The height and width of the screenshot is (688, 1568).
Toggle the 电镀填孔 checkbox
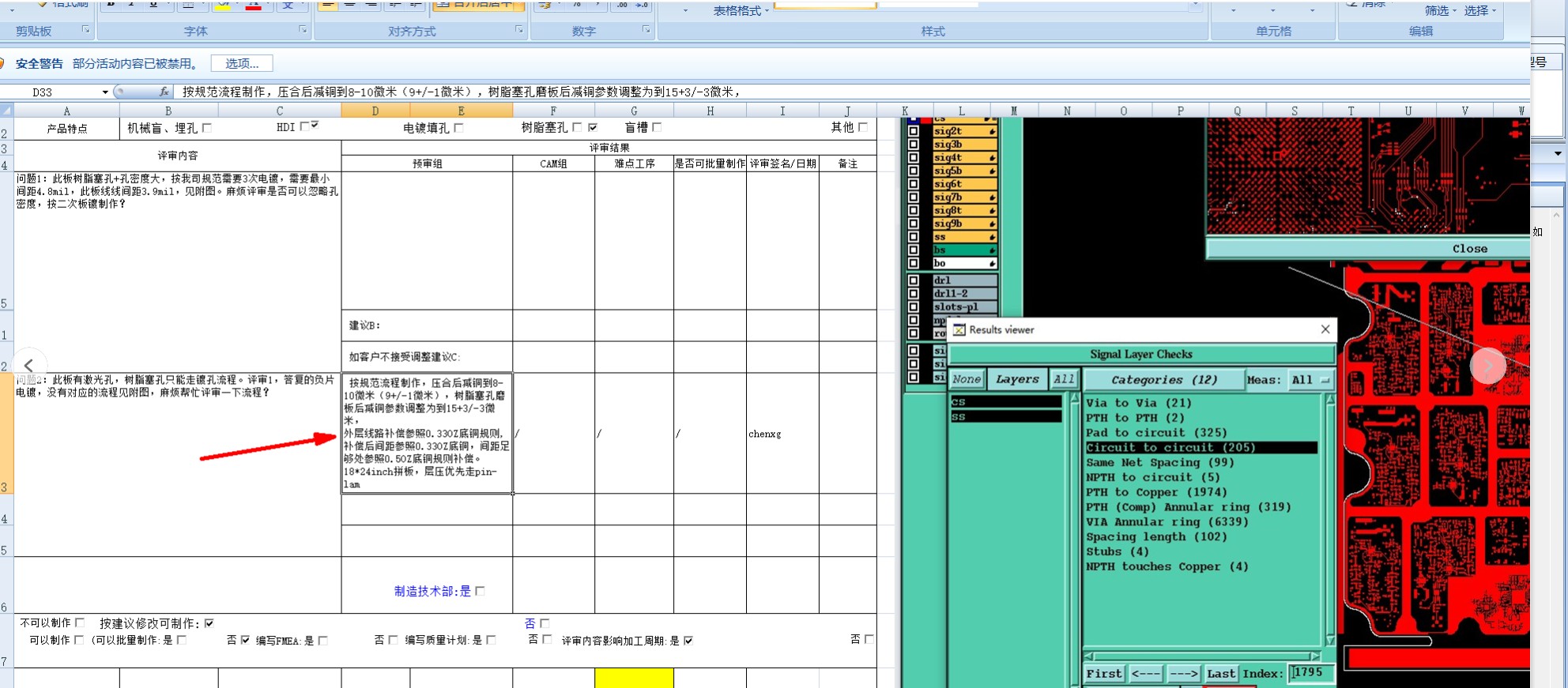[x=458, y=127]
